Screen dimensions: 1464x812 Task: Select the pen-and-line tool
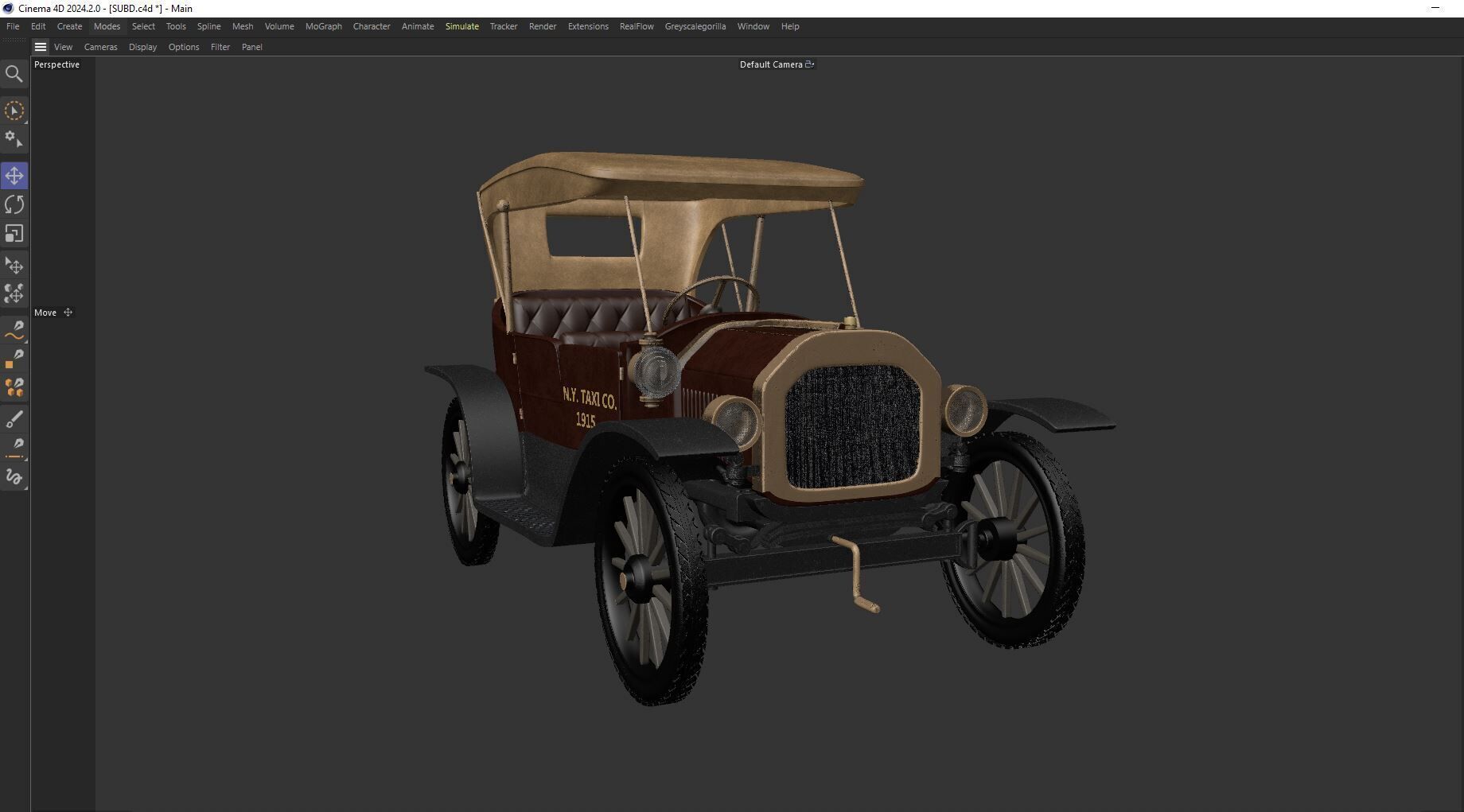[x=14, y=449]
